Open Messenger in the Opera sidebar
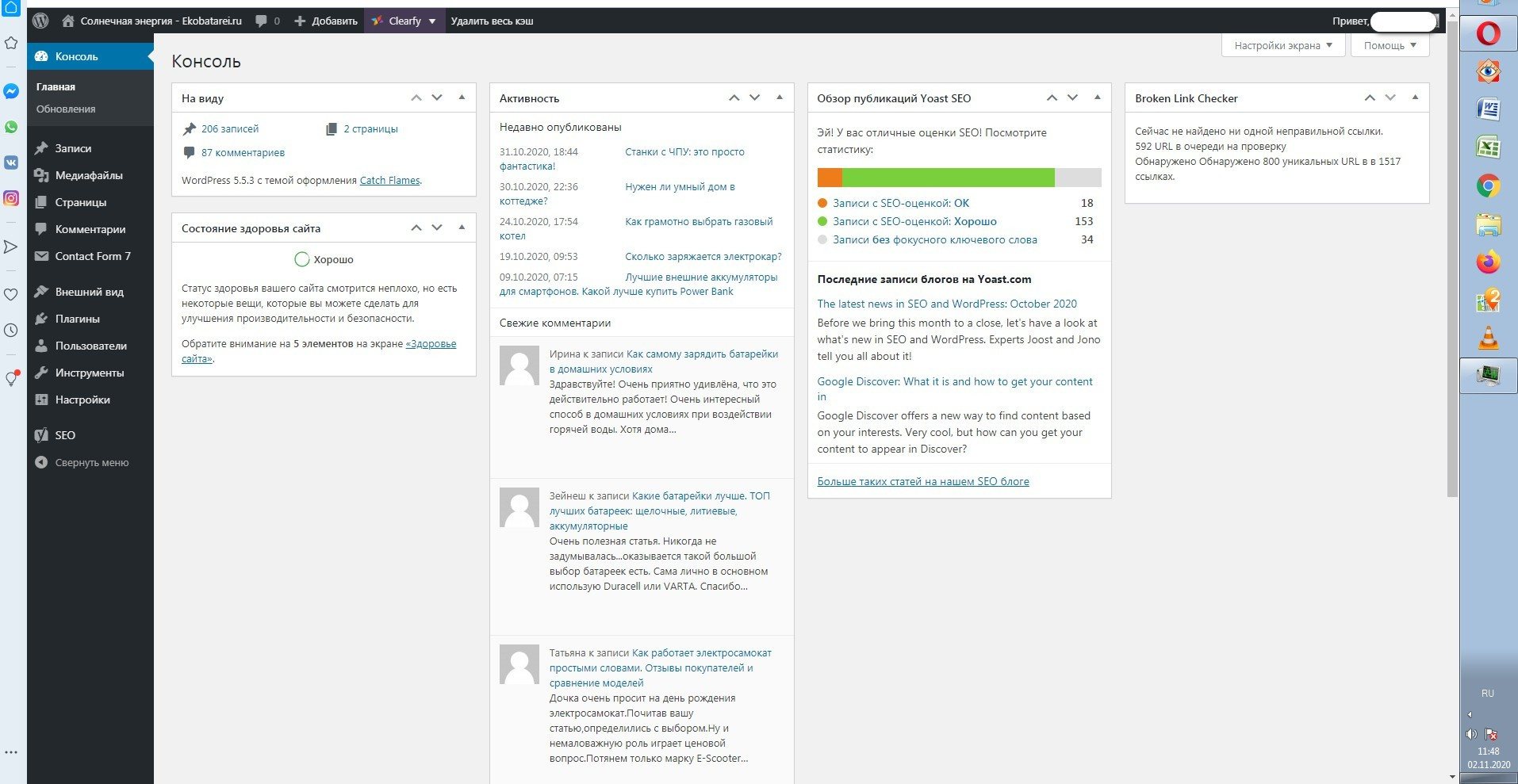 coord(11,91)
